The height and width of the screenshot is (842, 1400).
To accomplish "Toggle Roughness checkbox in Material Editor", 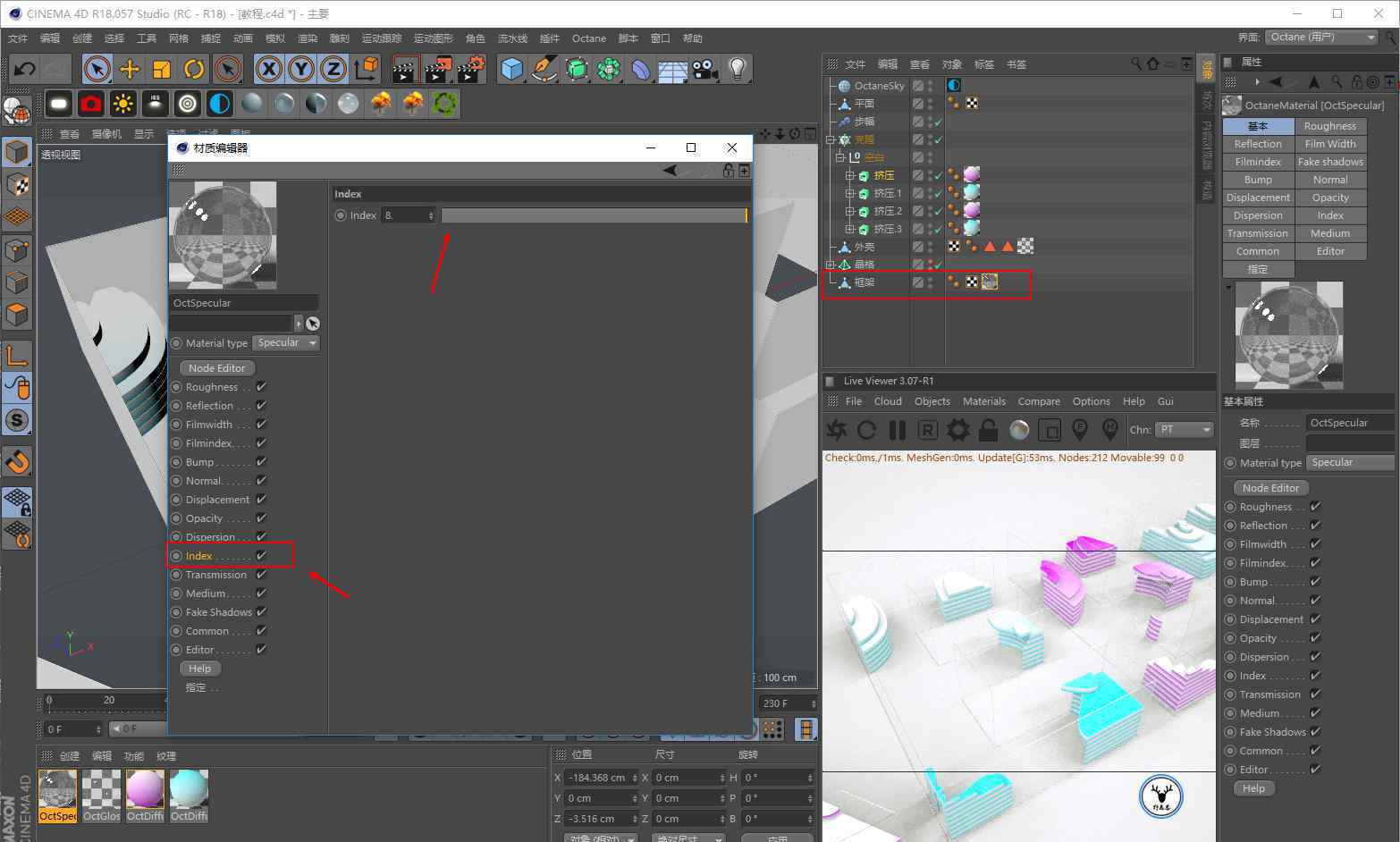I will (261, 387).
